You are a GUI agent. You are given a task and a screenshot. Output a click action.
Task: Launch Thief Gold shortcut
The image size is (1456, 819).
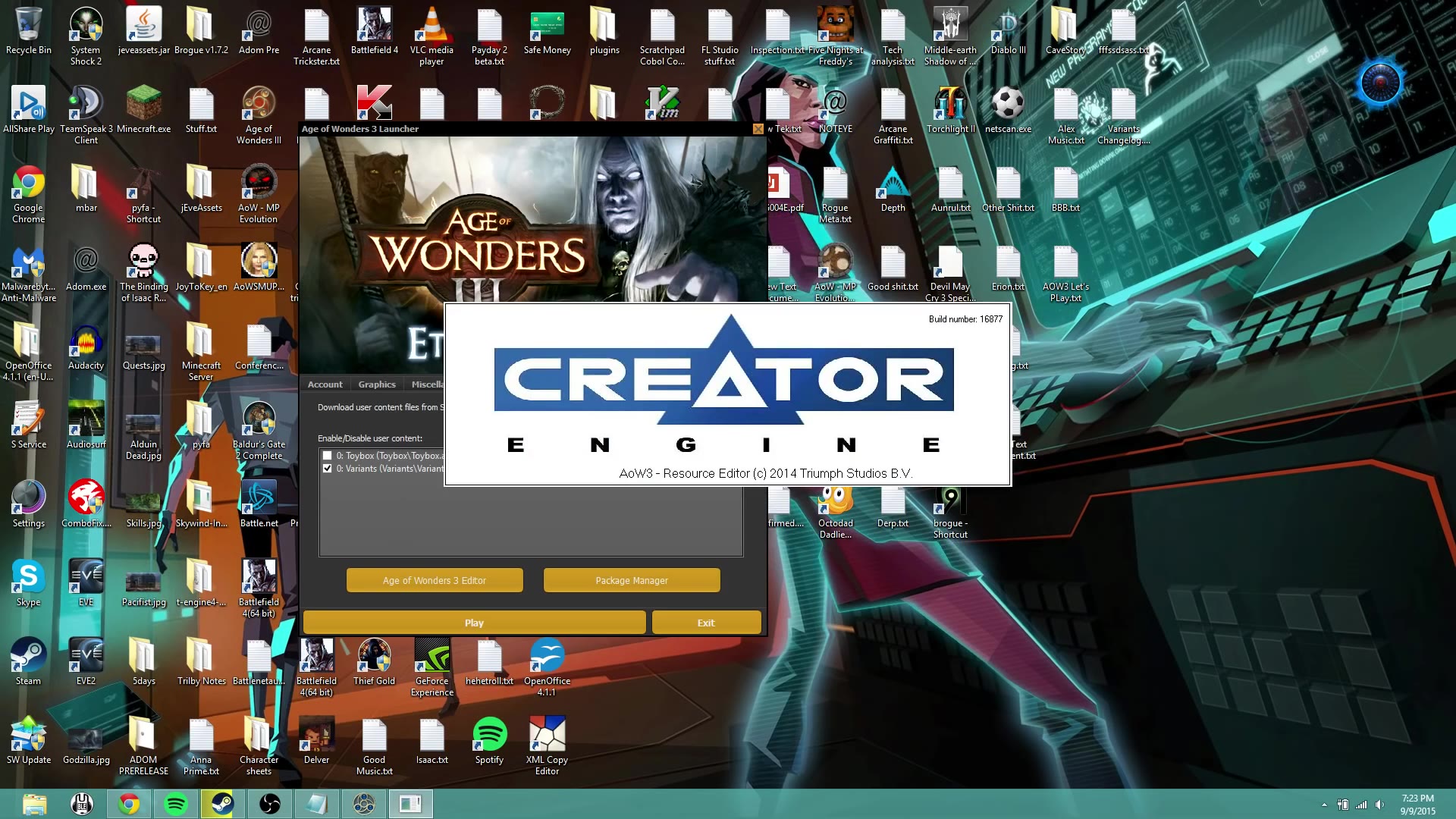click(x=374, y=662)
